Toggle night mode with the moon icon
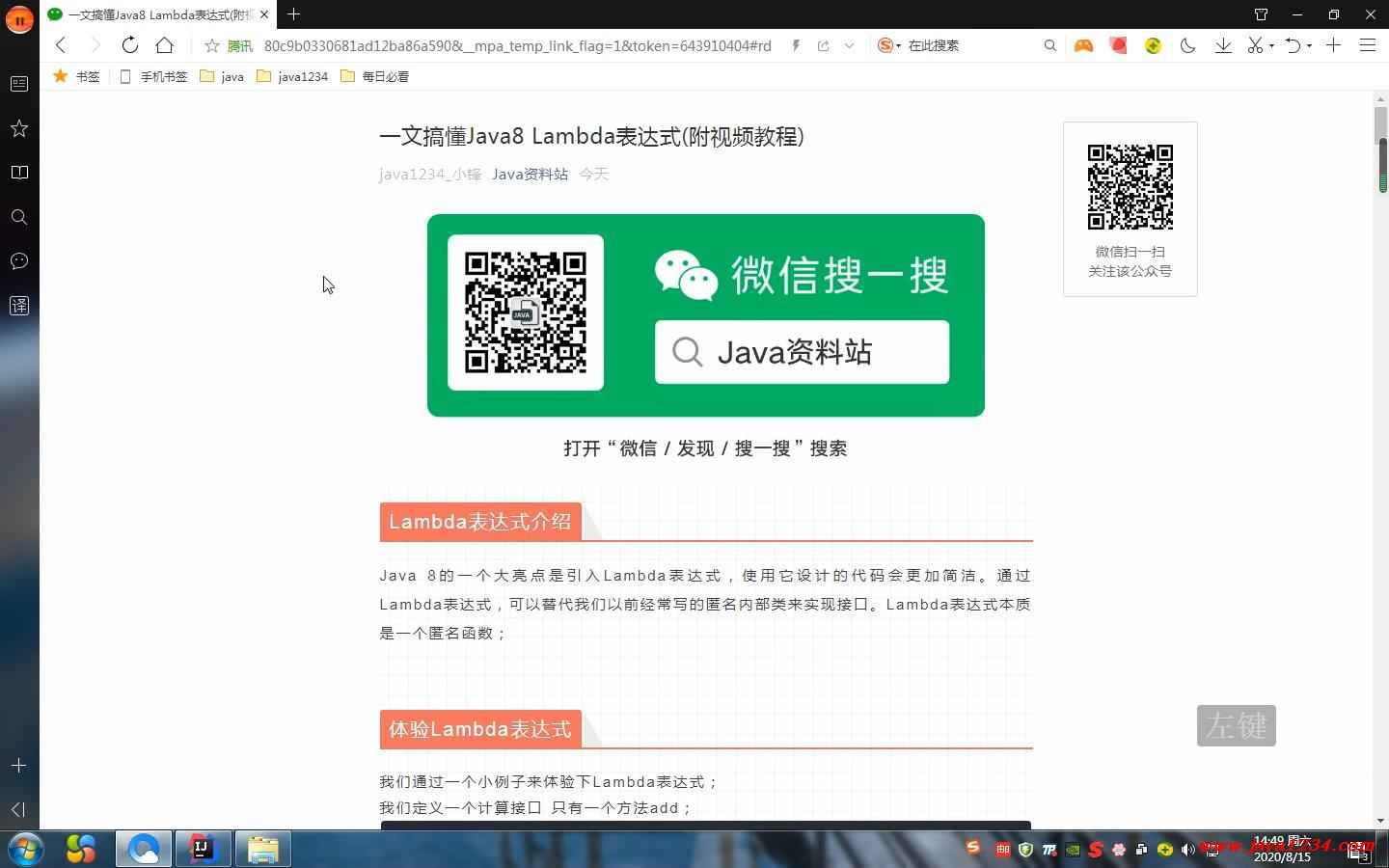The width and height of the screenshot is (1389, 868). 1188,45
